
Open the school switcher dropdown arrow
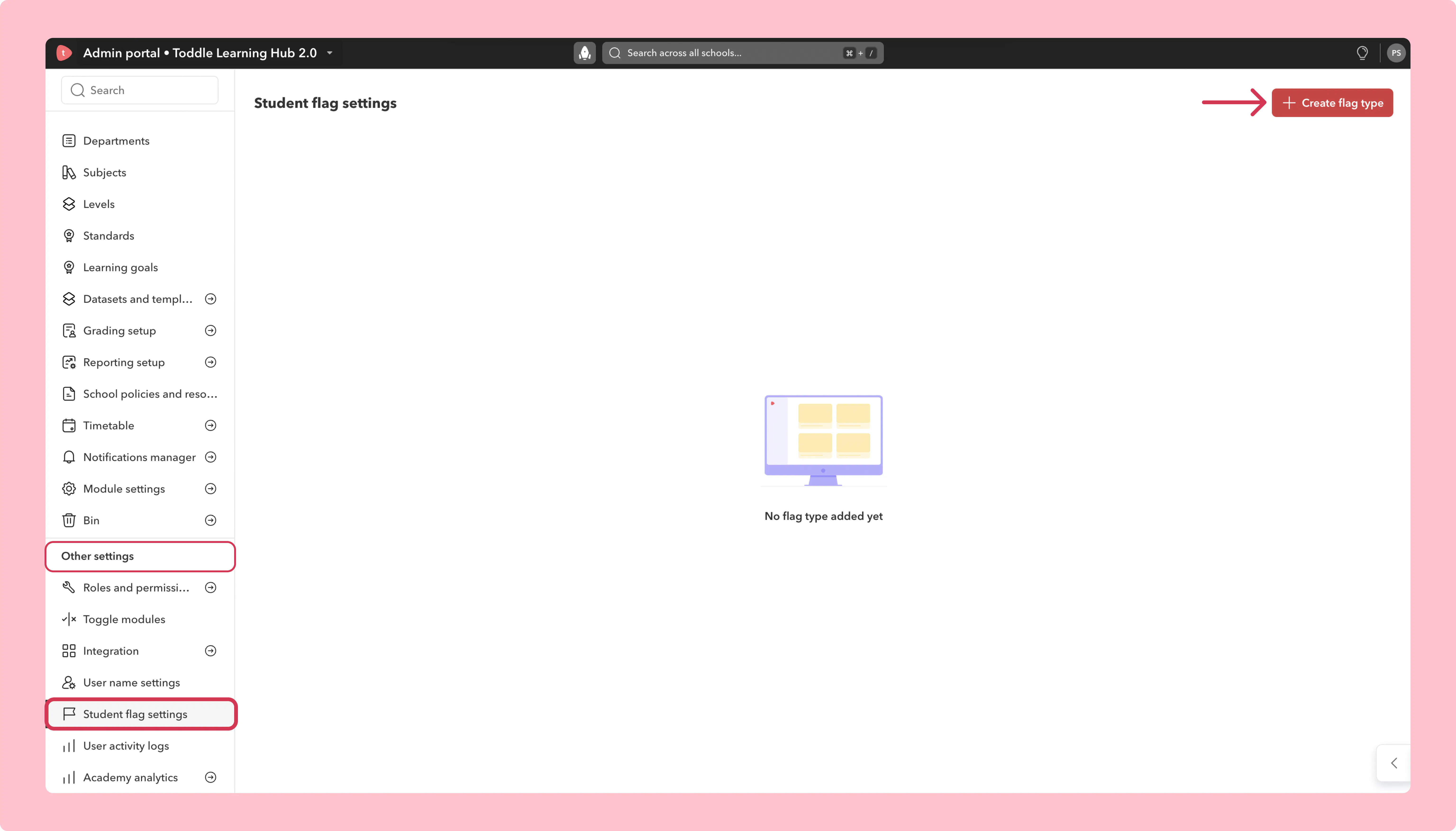click(x=329, y=53)
